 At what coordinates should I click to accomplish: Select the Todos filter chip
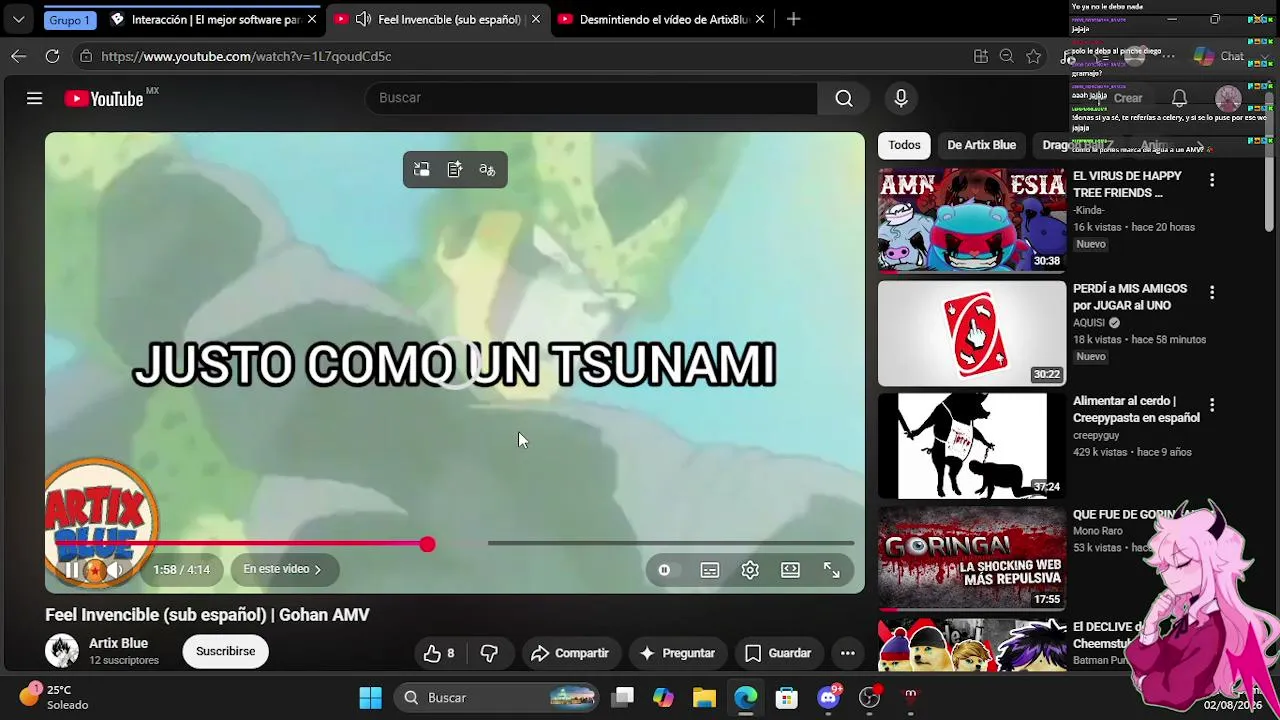[x=904, y=145]
